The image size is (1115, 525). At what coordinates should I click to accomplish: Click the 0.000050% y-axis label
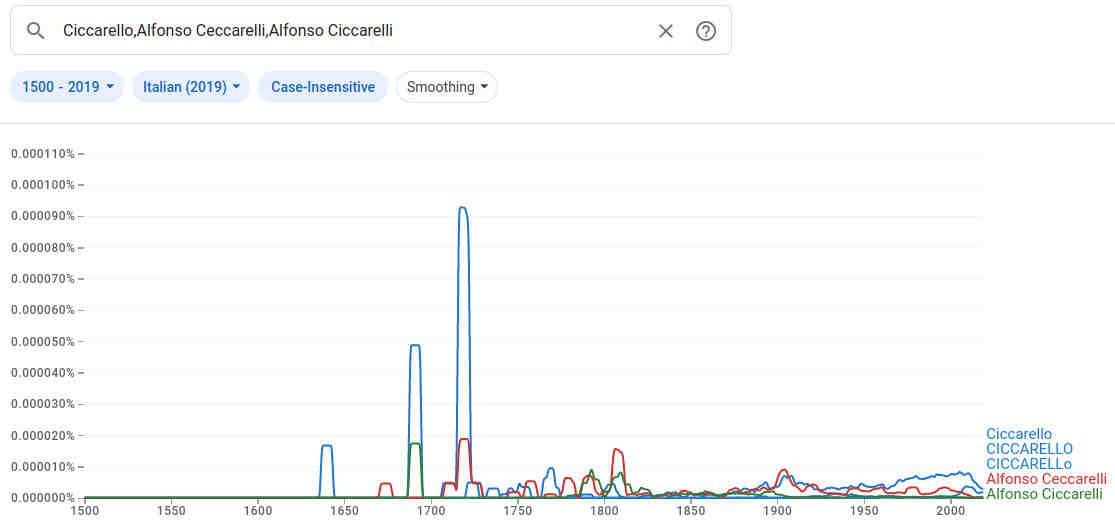43,342
